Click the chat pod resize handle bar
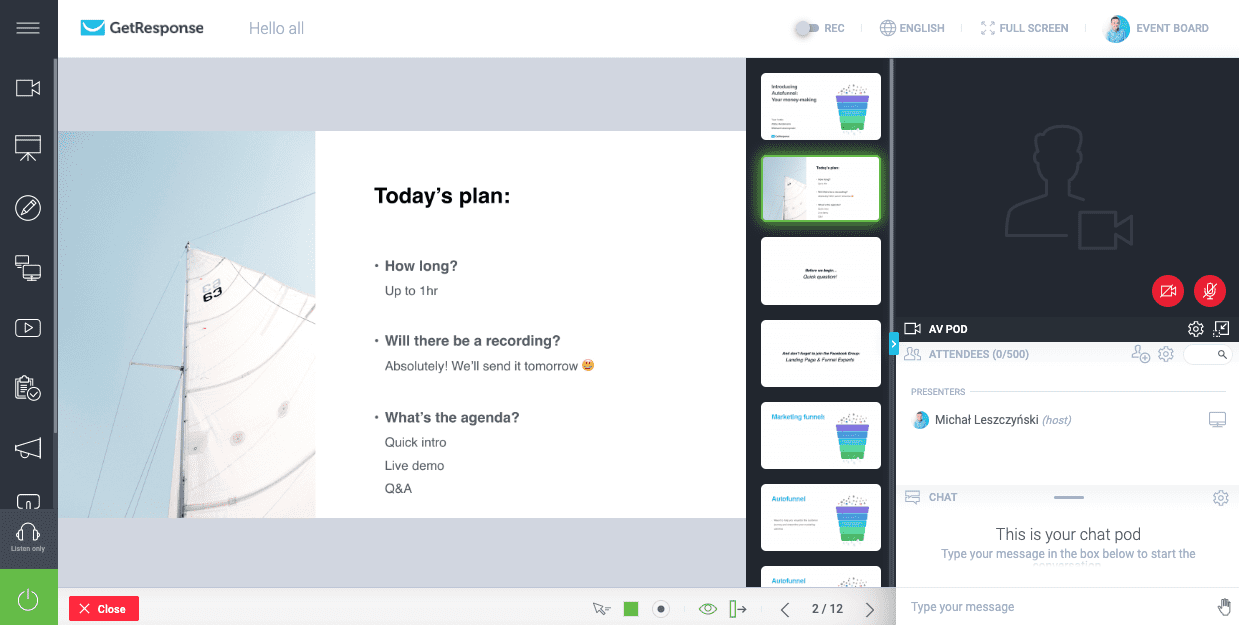 1068,497
